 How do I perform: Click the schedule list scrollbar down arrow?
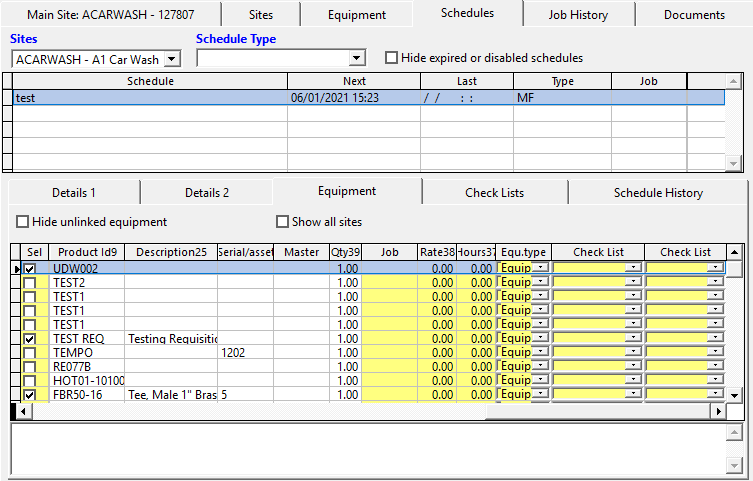tap(735, 163)
